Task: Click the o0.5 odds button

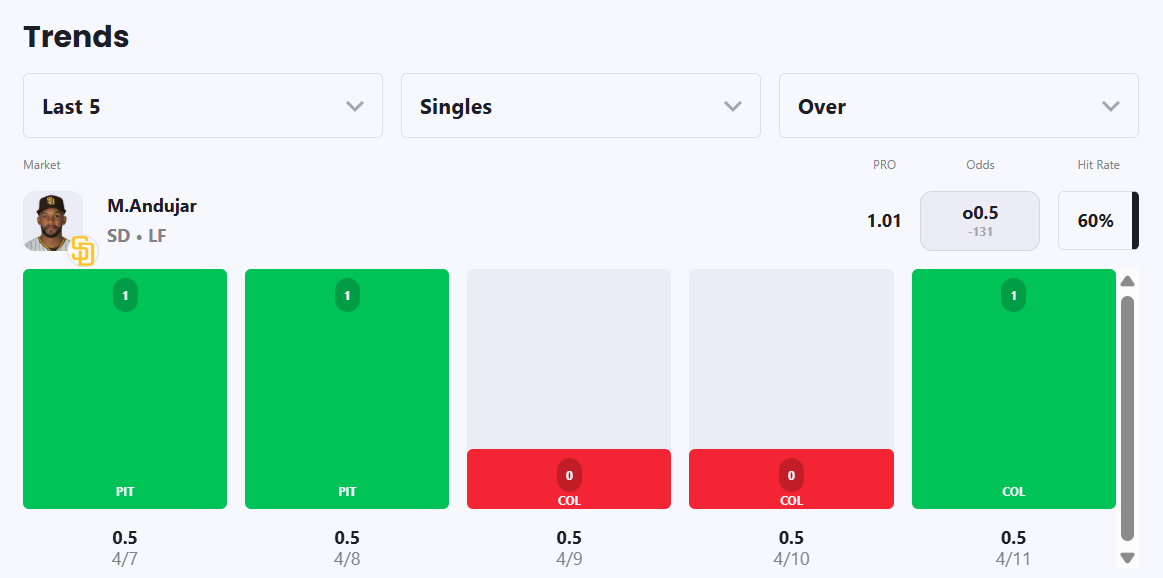Action: [980, 220]
